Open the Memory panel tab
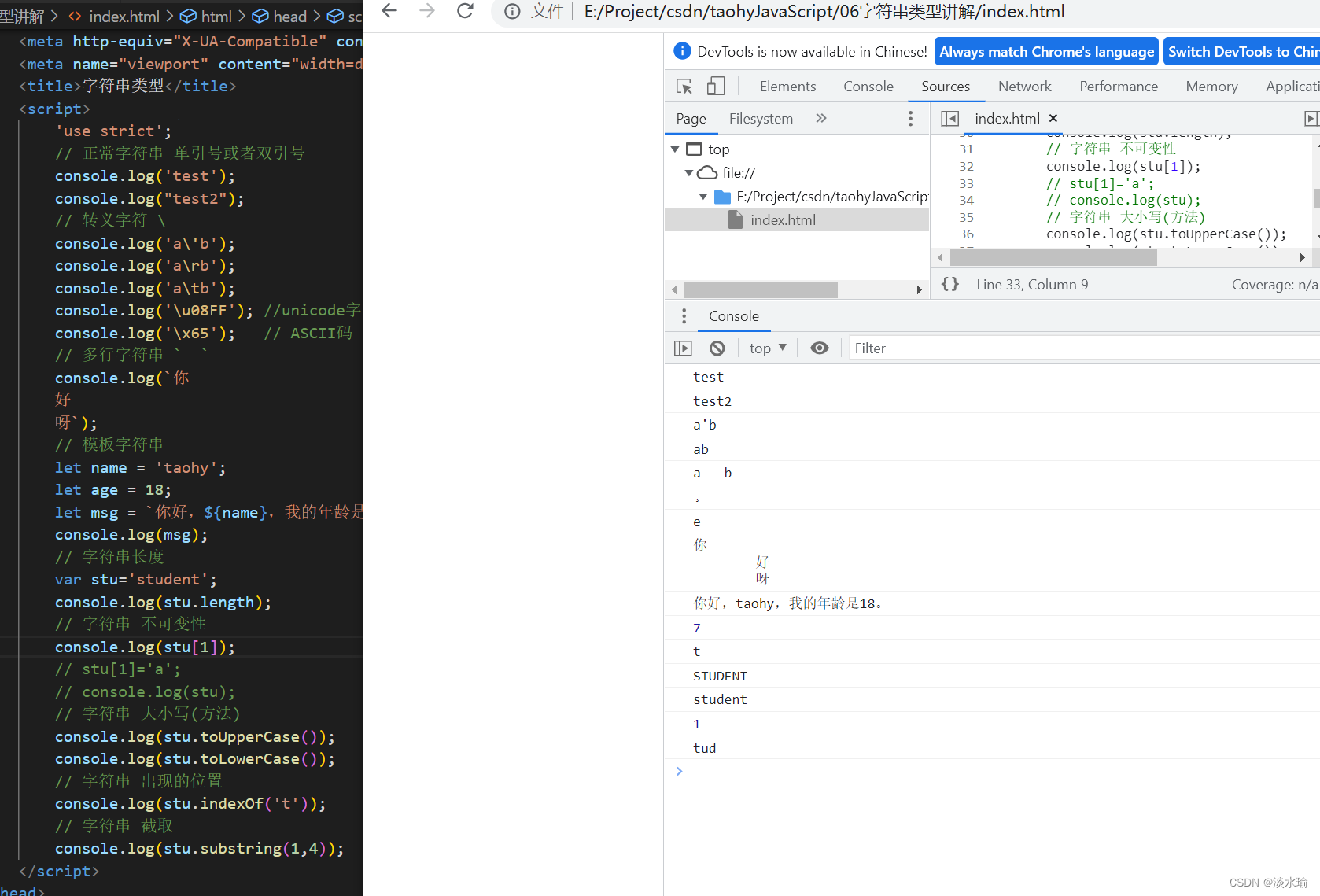This screenshot has width=1320, height=896. click(x=1211, y=87)
